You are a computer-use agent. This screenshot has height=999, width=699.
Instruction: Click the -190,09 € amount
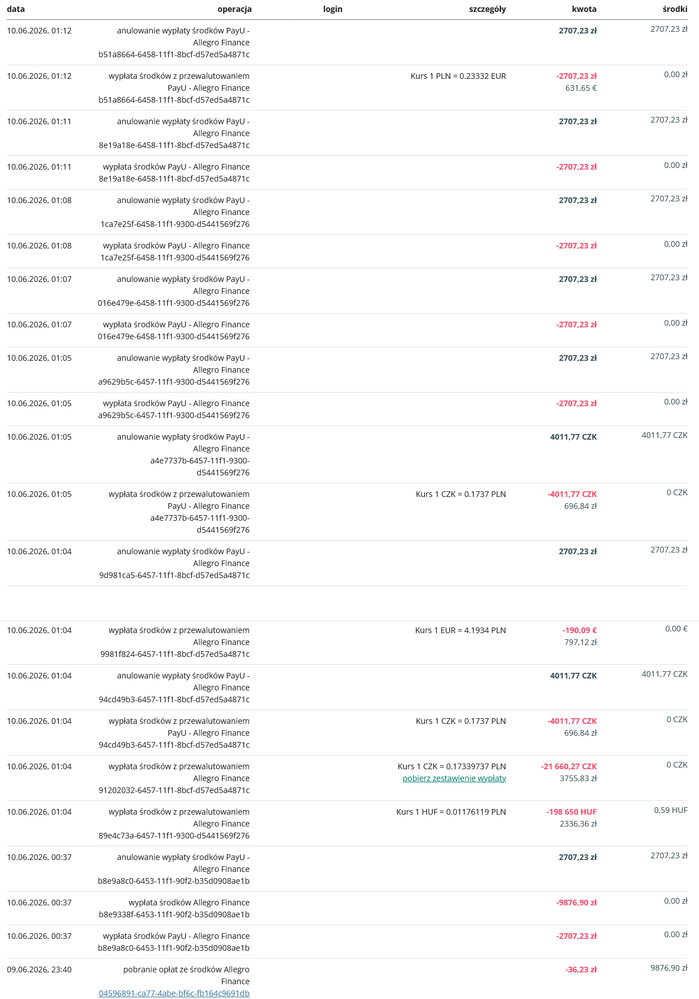[x=580, y=630]
